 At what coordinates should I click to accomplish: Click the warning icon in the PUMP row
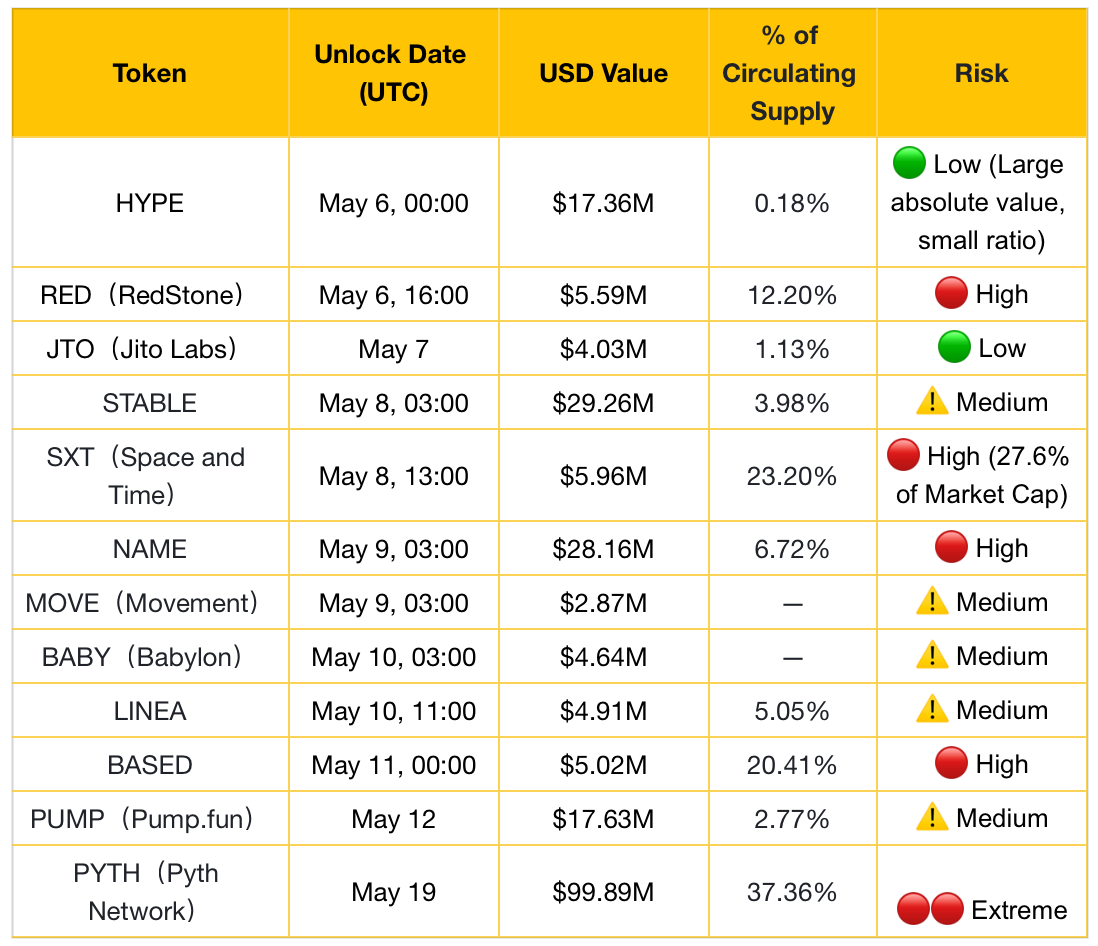pyautogui.click(x=932, y=817)
